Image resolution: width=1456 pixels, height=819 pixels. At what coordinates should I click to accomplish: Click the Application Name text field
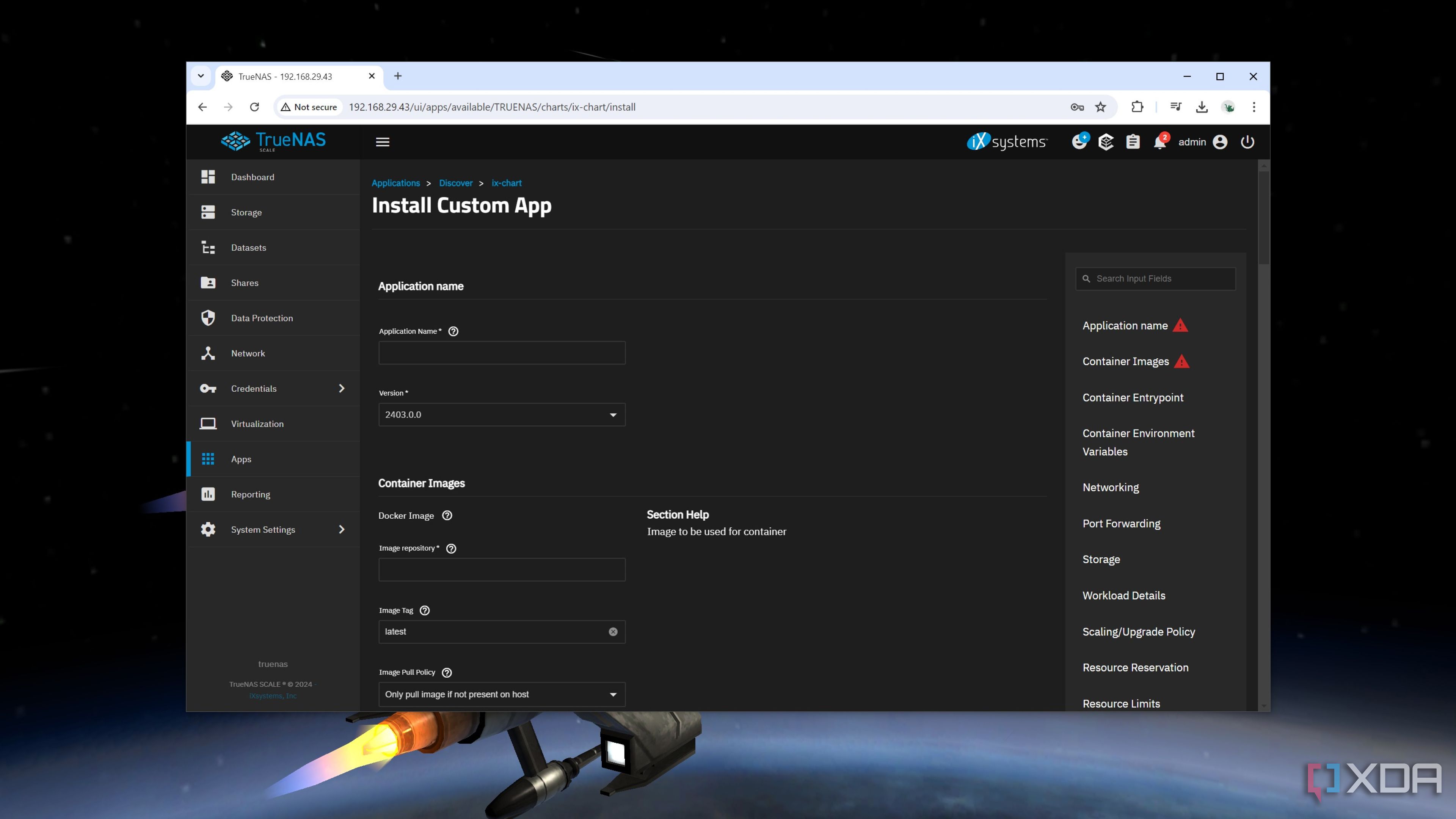(501, 353)
